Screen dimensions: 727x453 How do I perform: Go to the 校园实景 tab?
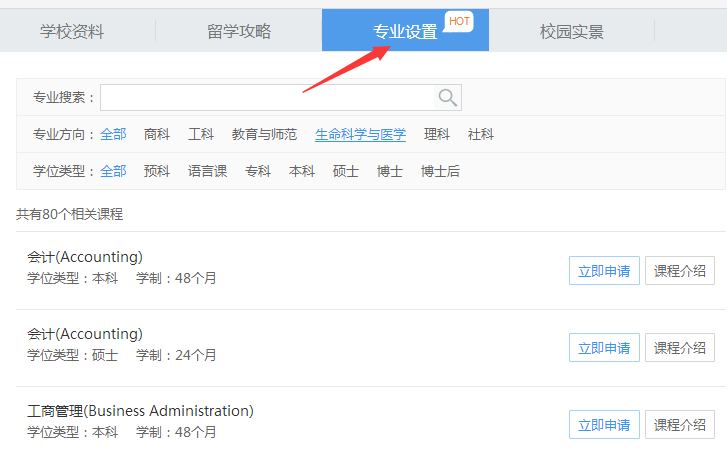point(572,32)
